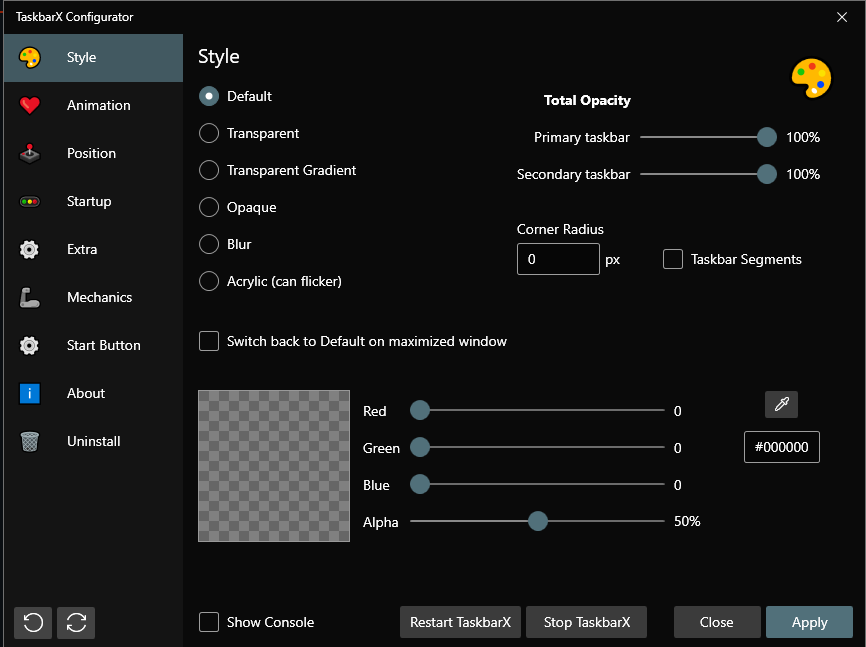Viewport: 866px width, 647px height.
Task: Select the Transparent Gradient radio button
Action: pyautogui.click(x=209, y=170)
